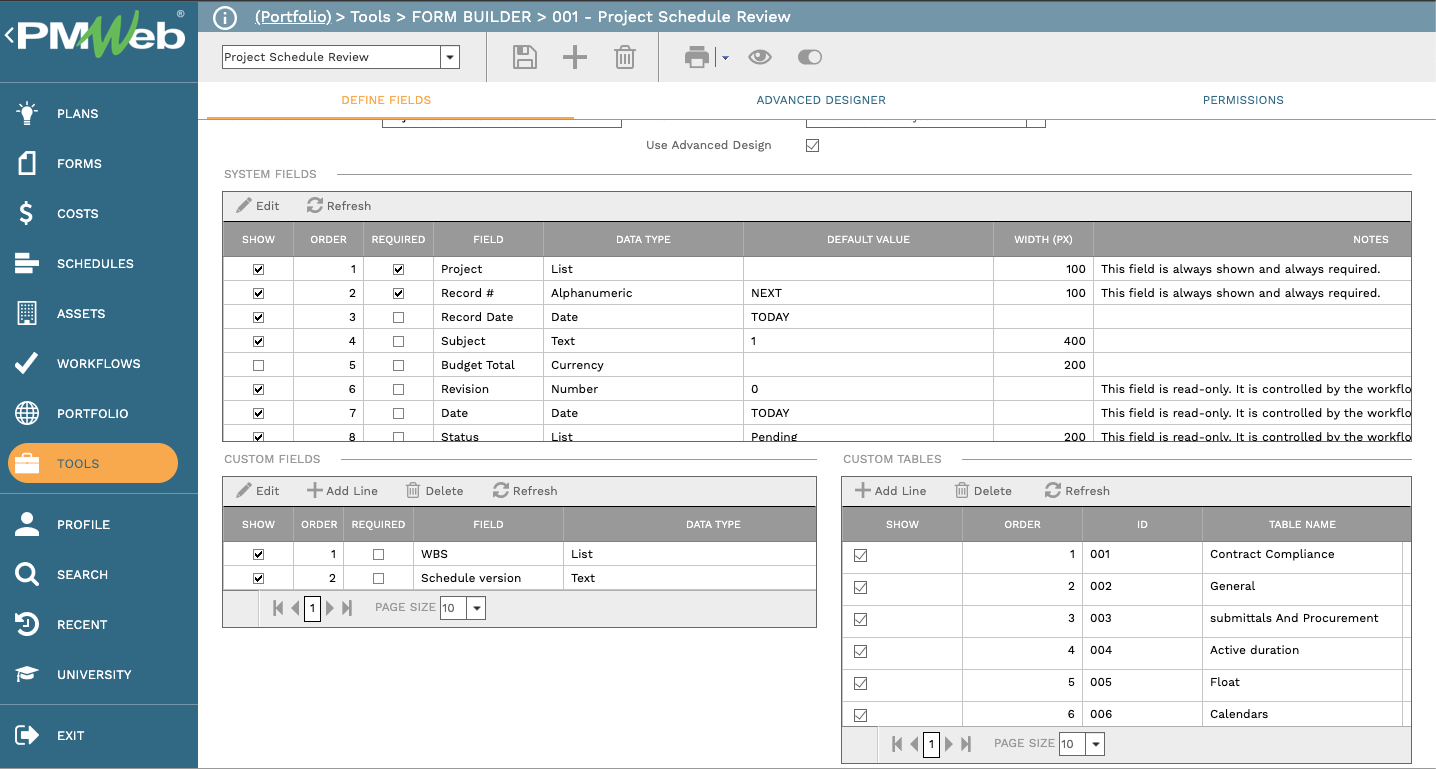Click Edit in System Fields toolbar
Screen dimensions: 1436x769
click(x=258, y=206)
